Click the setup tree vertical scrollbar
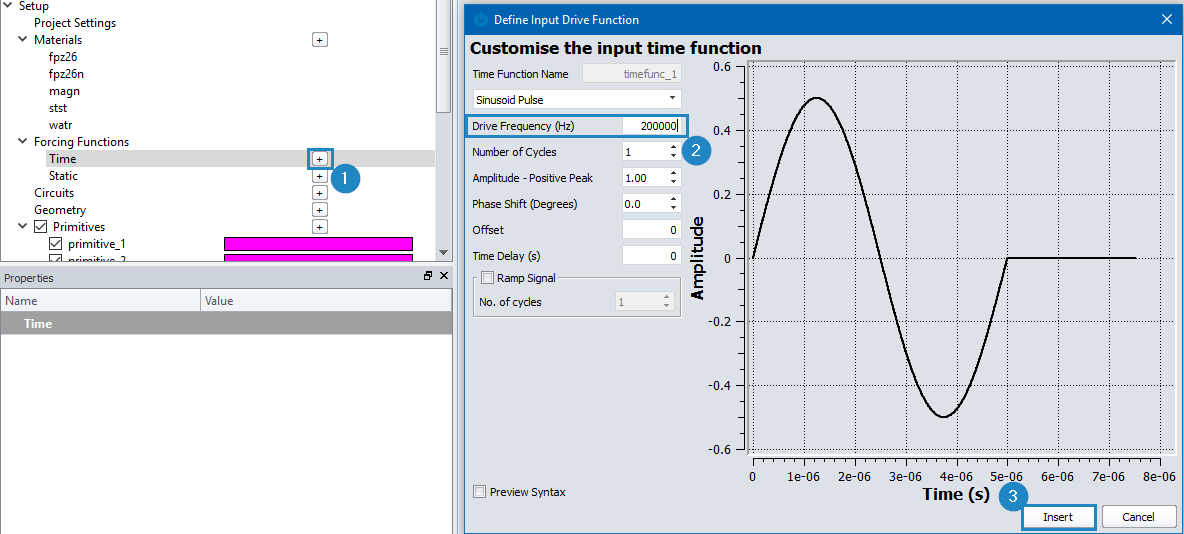 444,57
